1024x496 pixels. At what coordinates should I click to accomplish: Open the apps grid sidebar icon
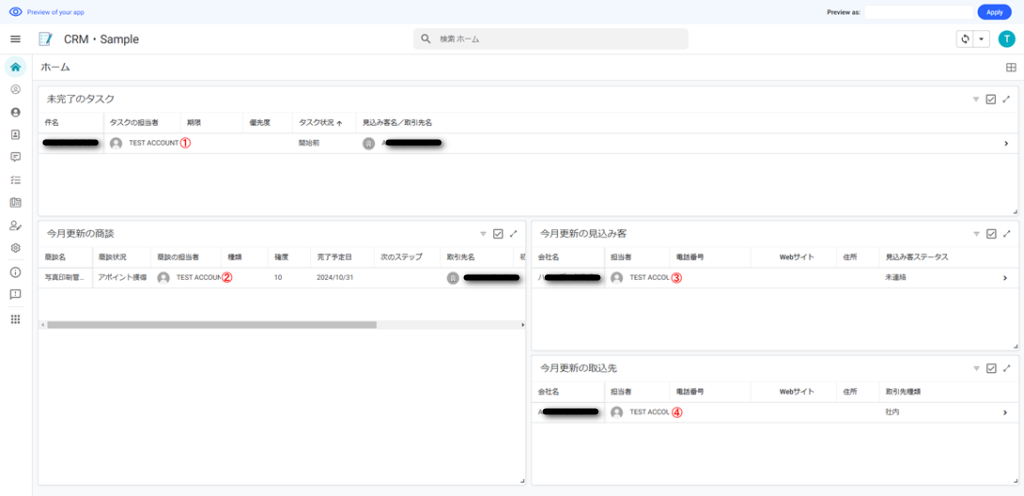(15, 319)
